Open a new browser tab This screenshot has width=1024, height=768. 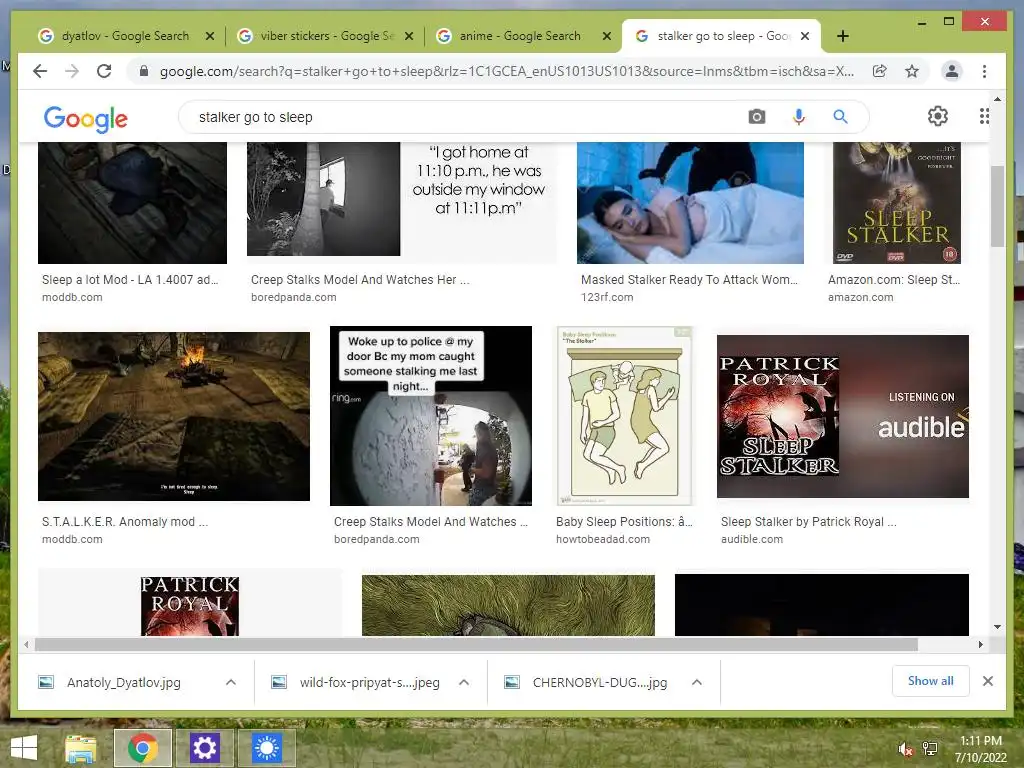pyautogui.click(x=842, y=36)
